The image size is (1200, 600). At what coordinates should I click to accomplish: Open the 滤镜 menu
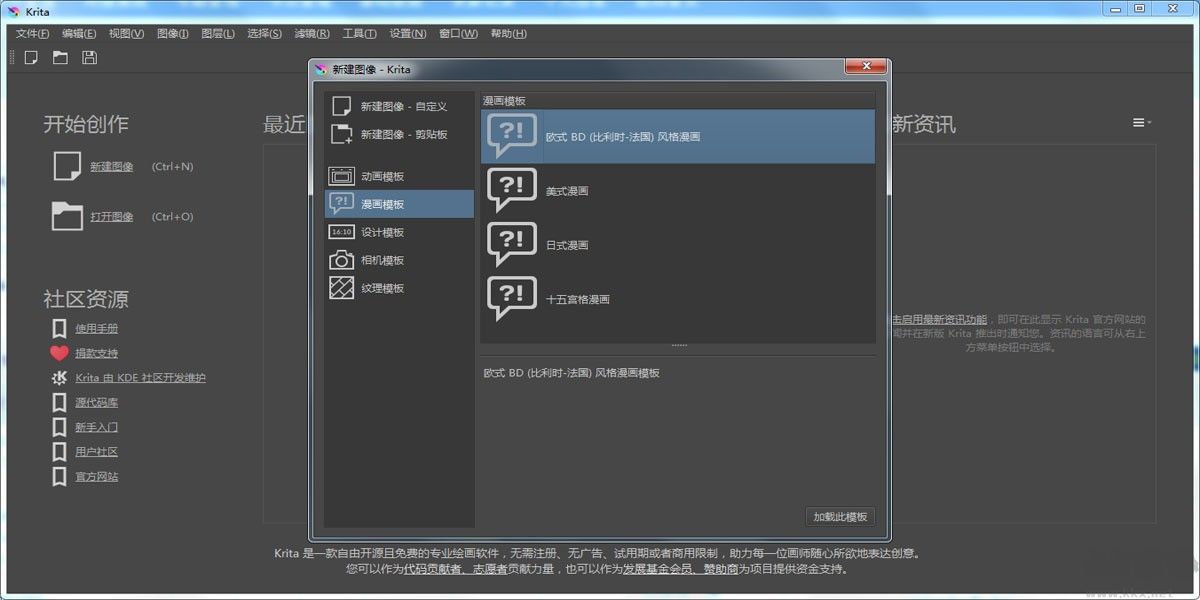311,33
